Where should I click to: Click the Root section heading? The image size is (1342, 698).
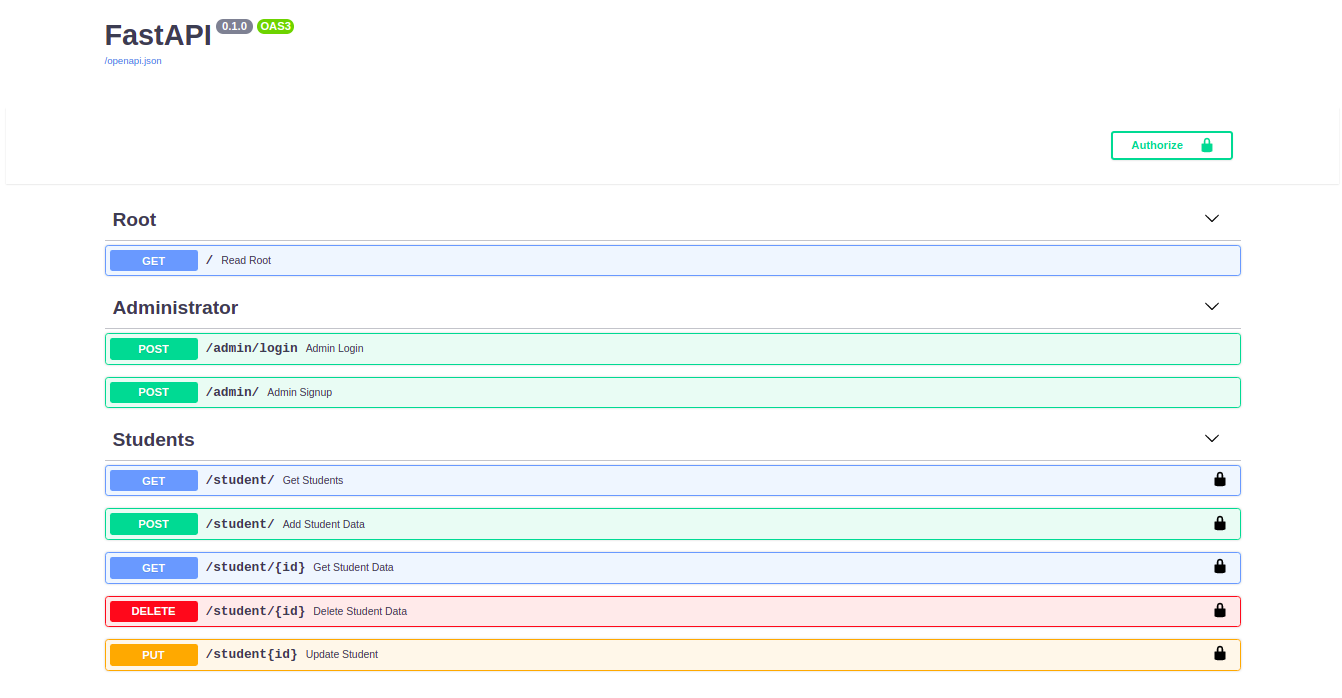134,220
